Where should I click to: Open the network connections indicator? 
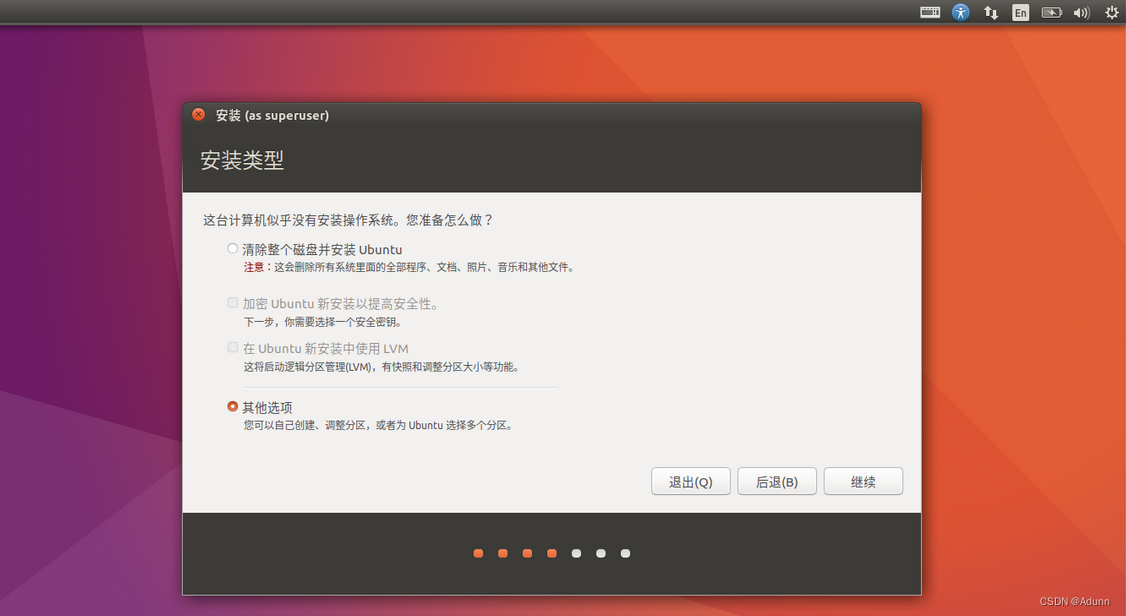991,12
